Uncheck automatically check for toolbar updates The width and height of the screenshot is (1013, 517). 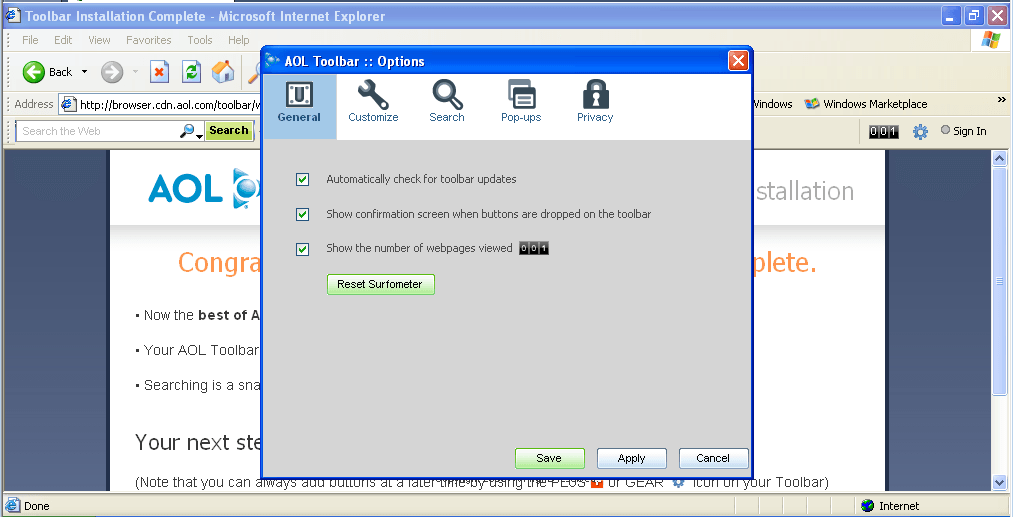pos(303,180)
